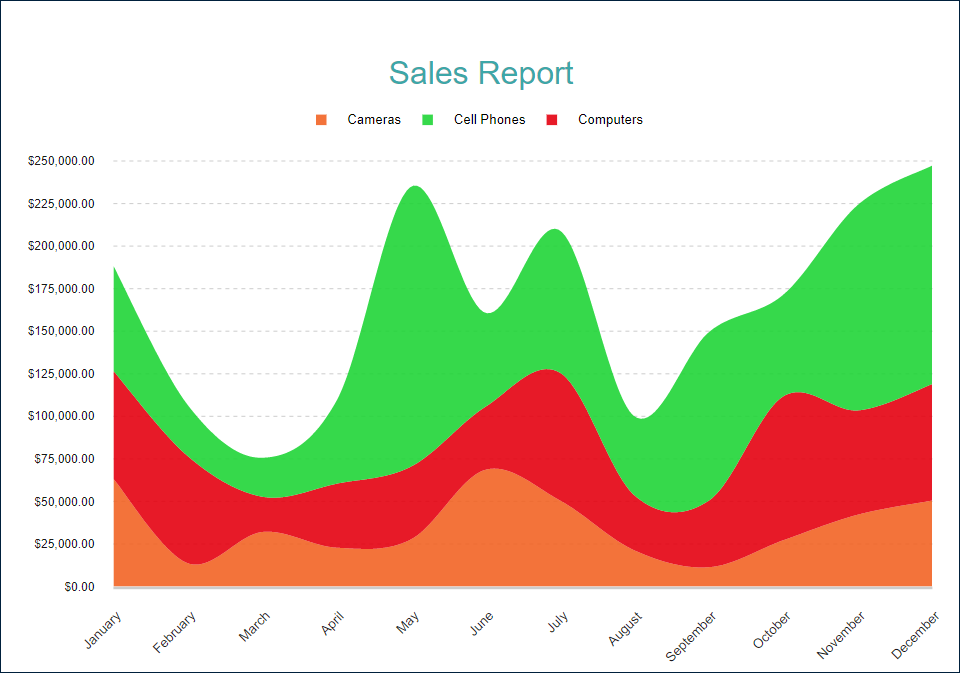Click the $250,000.00 y-axis label
Image resolution: width=960 pixels, height=674 pixels.
(61, 161)
